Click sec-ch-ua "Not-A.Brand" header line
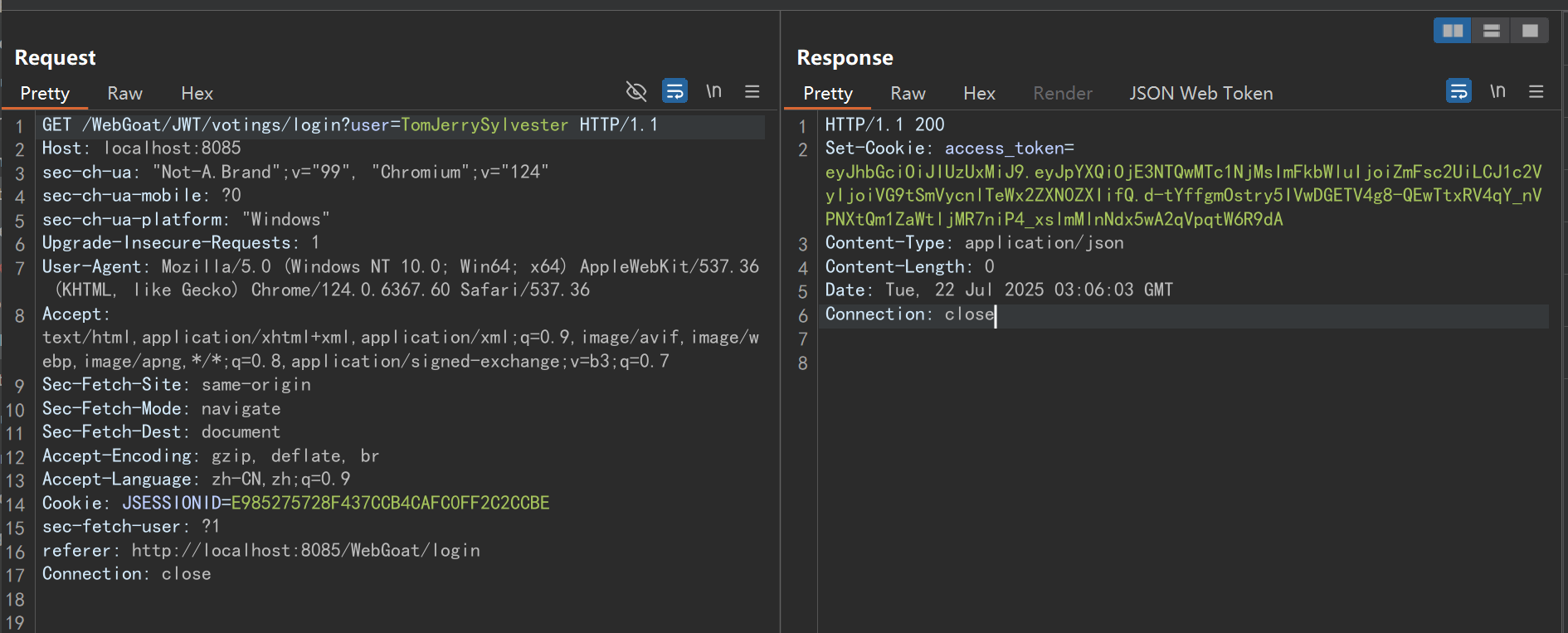Viewport: 1568px width, 633px height. [x=296, y=172]
